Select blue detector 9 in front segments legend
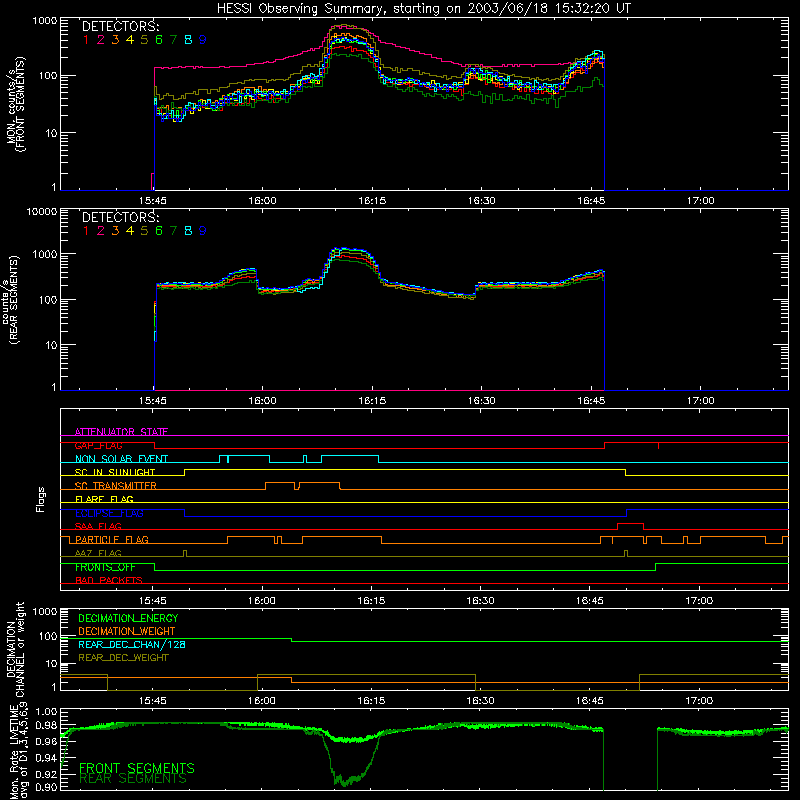800x800 pixels. tap(203, 40)
